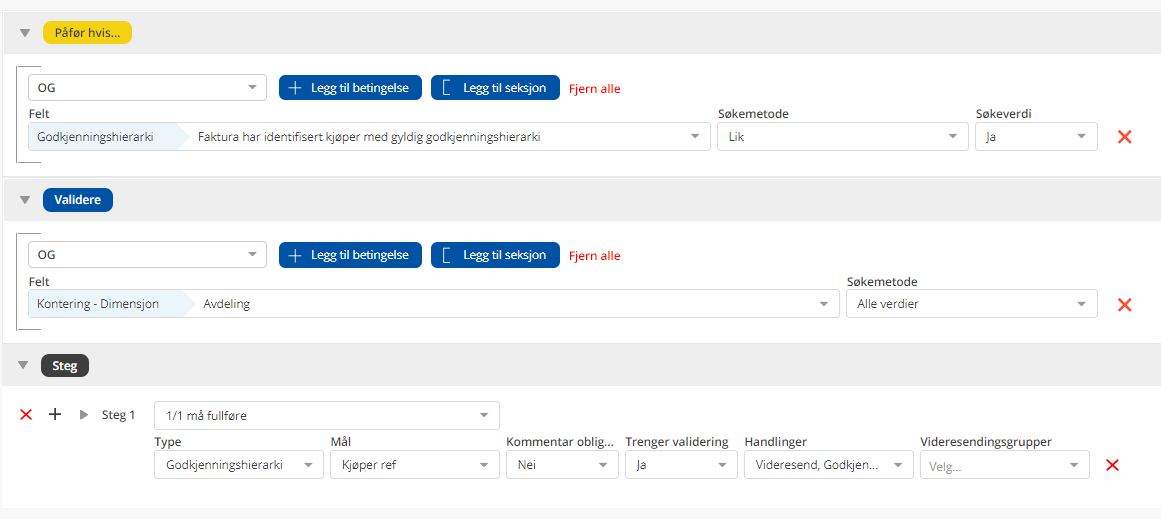Image resolution: width=1161 pixels, height=519 pixels.
Task: Delete Steg 1 using left red X
Action: coord(26,414)
